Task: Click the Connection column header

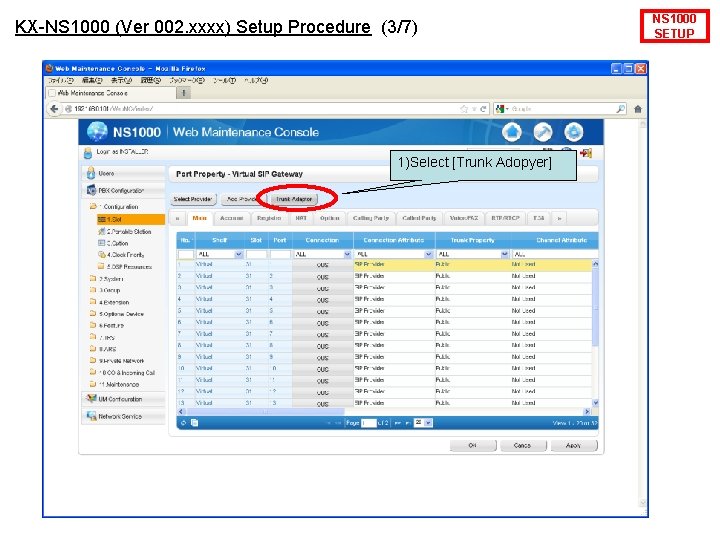Action: (x=322, y=240)
